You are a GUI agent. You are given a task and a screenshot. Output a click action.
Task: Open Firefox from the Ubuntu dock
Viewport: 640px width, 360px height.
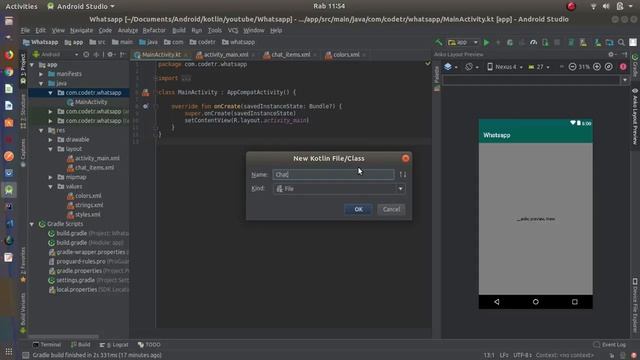(x=9, y=55)
